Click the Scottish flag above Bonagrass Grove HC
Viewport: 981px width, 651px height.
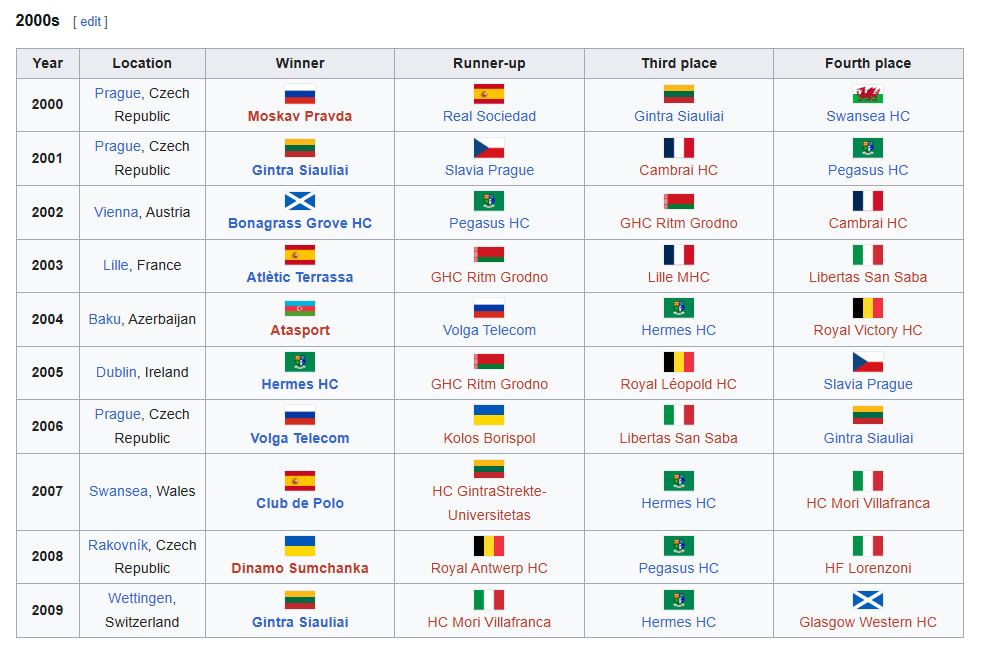click(x=300, y=201)
